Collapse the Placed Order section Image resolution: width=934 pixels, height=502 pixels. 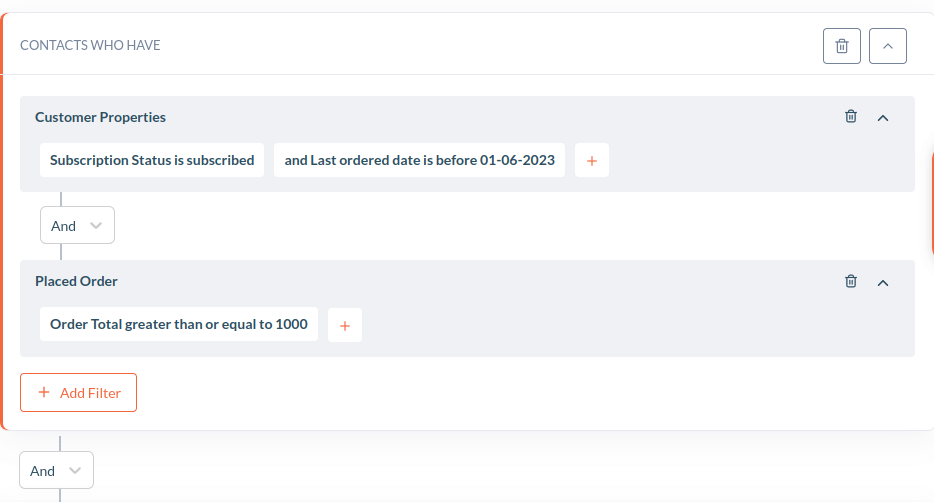pos(883,283)
